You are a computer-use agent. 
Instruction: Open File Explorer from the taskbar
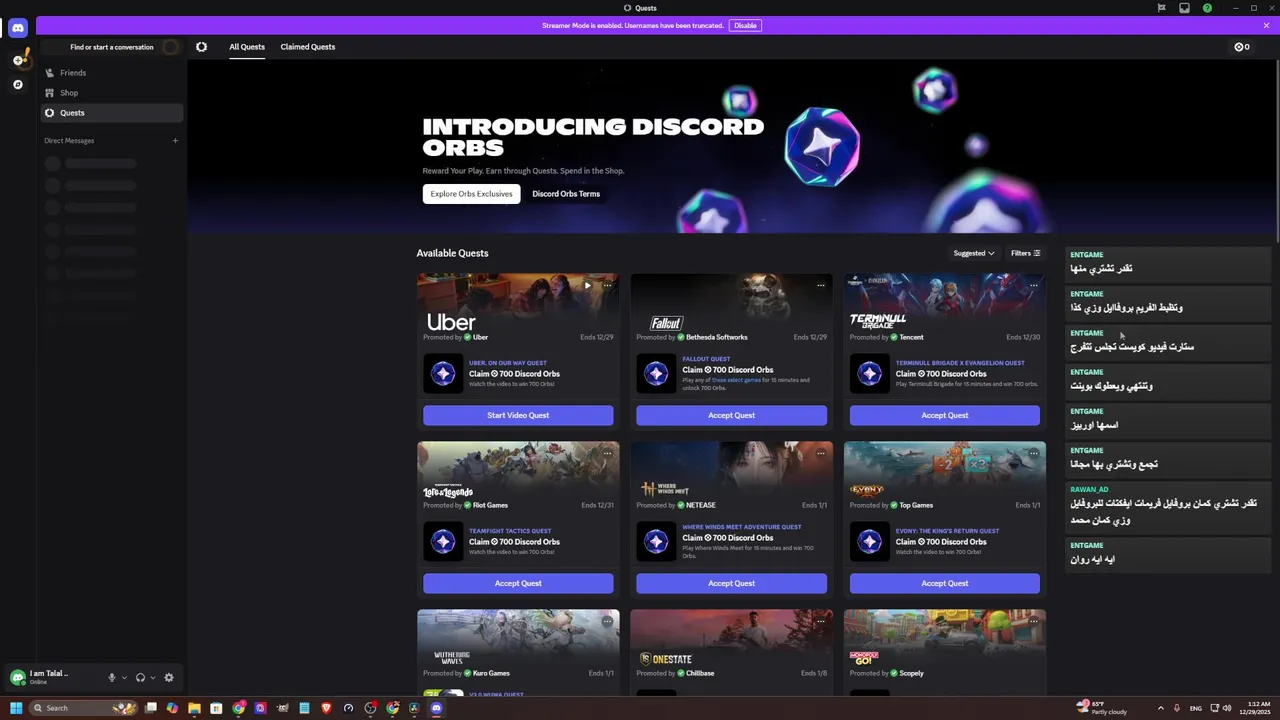194,708
